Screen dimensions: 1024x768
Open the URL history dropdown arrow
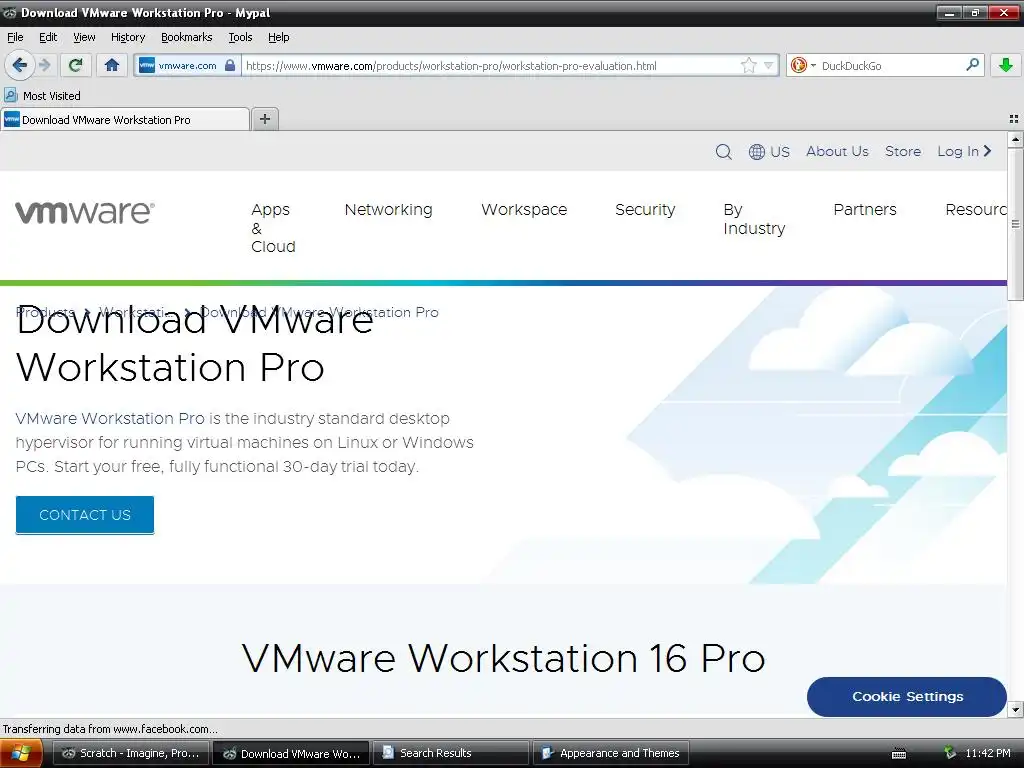(769, 65)
